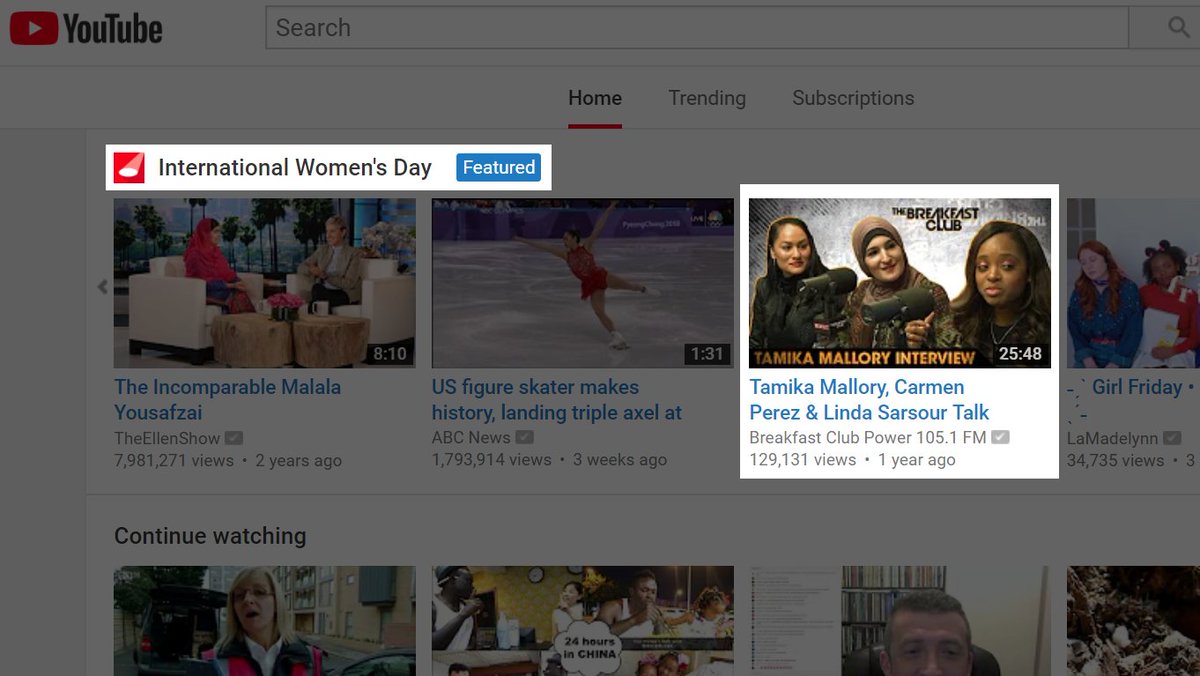Screen dimensions: 1200x676
Task: Open the woman with glasses video thumbnail
Action: coord(265,621)
